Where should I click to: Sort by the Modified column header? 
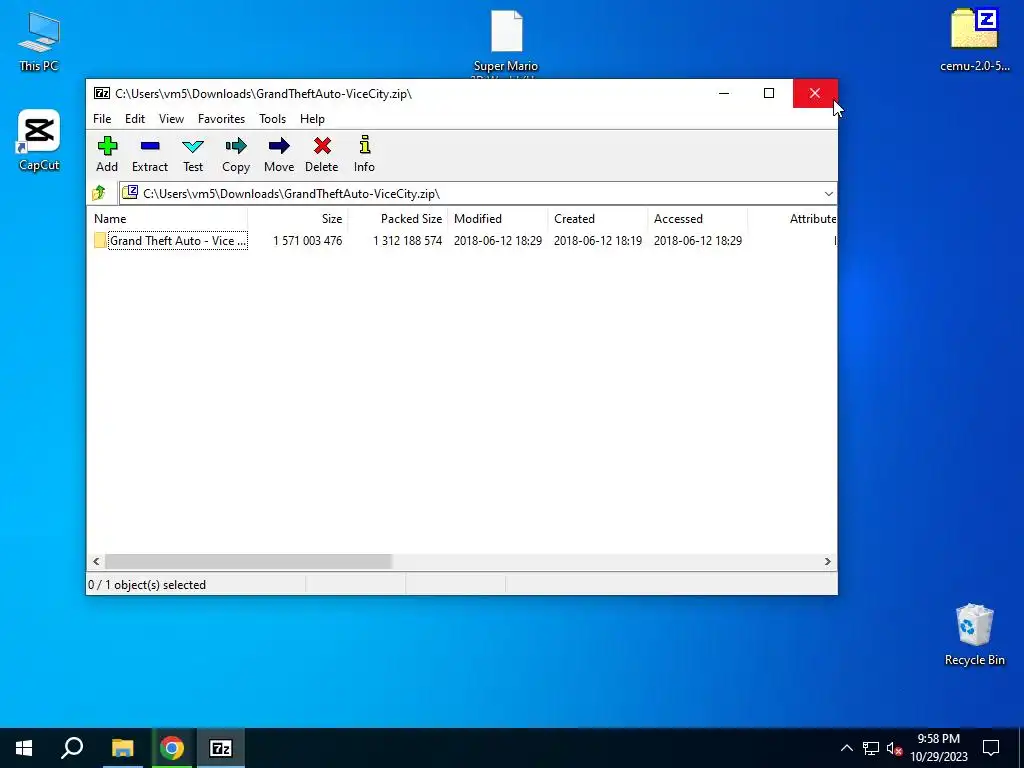click(x=498, y=219)
